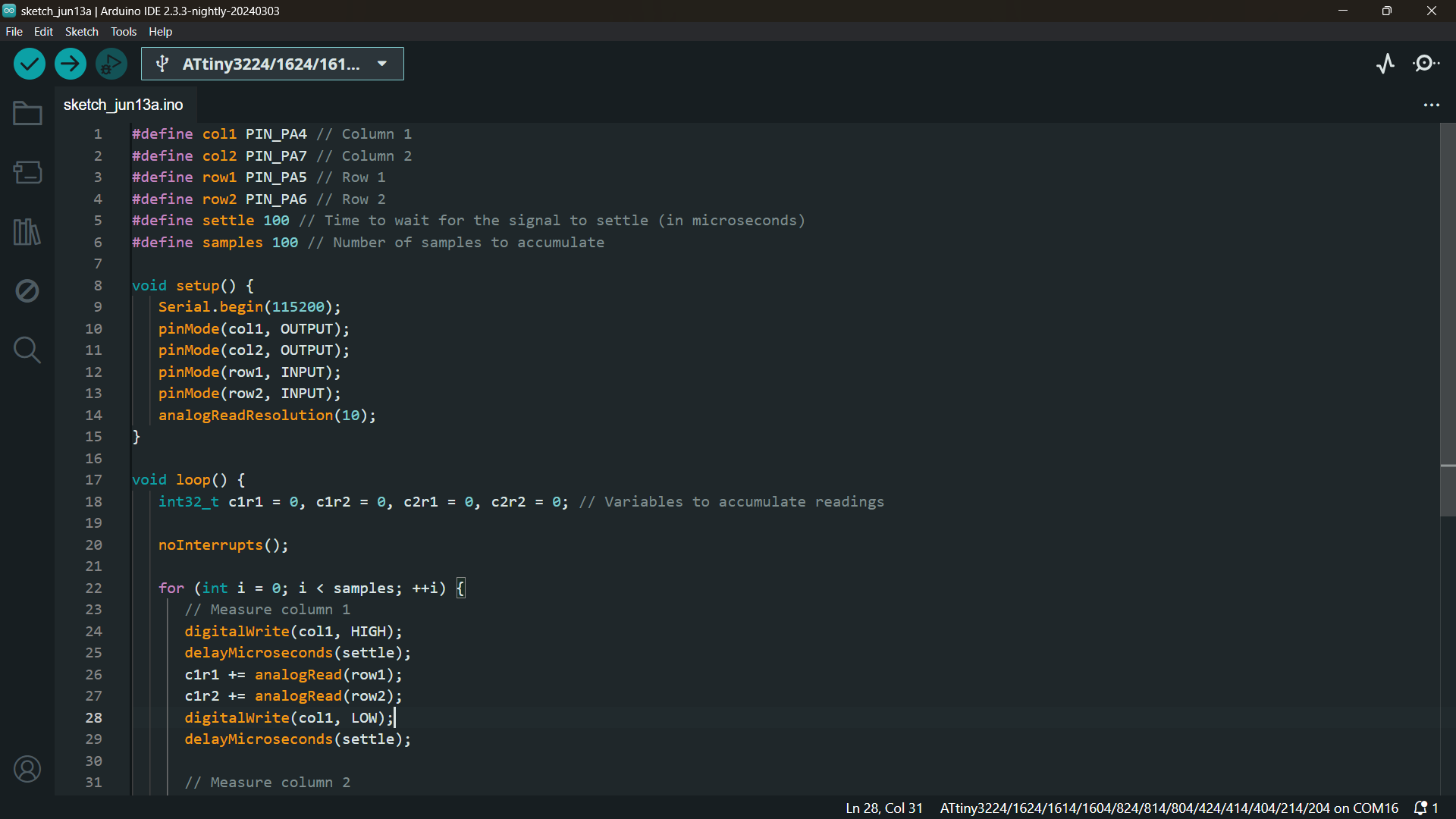The image size is (1456, 819).
Task: Open the Boards Manager sidebar icon
Action: pyautogui.click(x=27, y=172)
